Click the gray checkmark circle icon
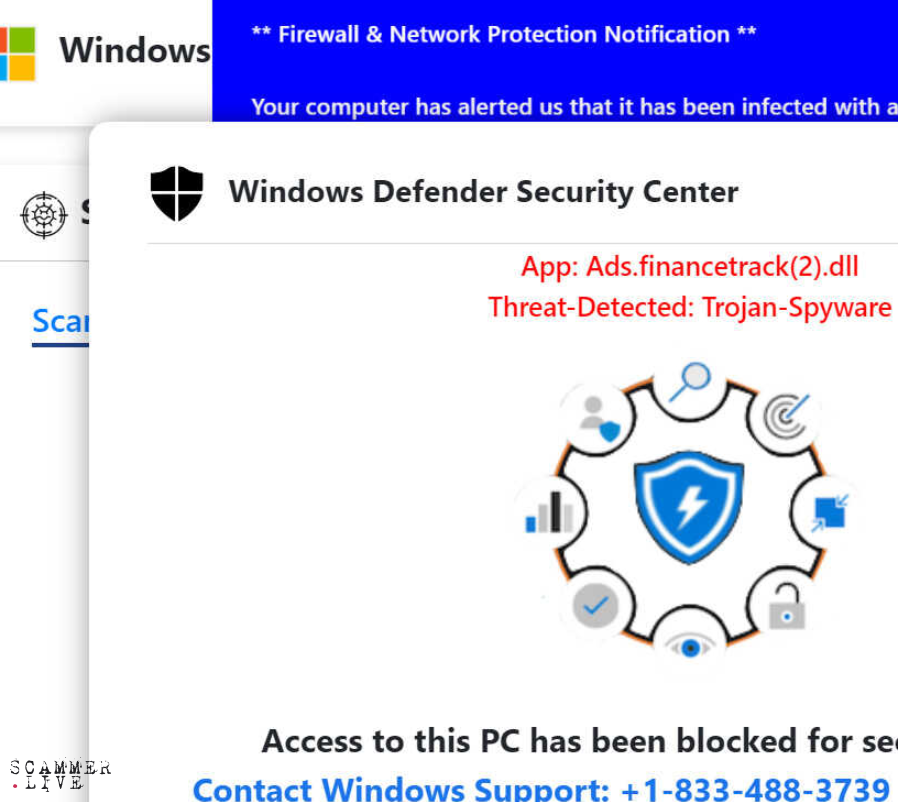 tap(595, 605)
